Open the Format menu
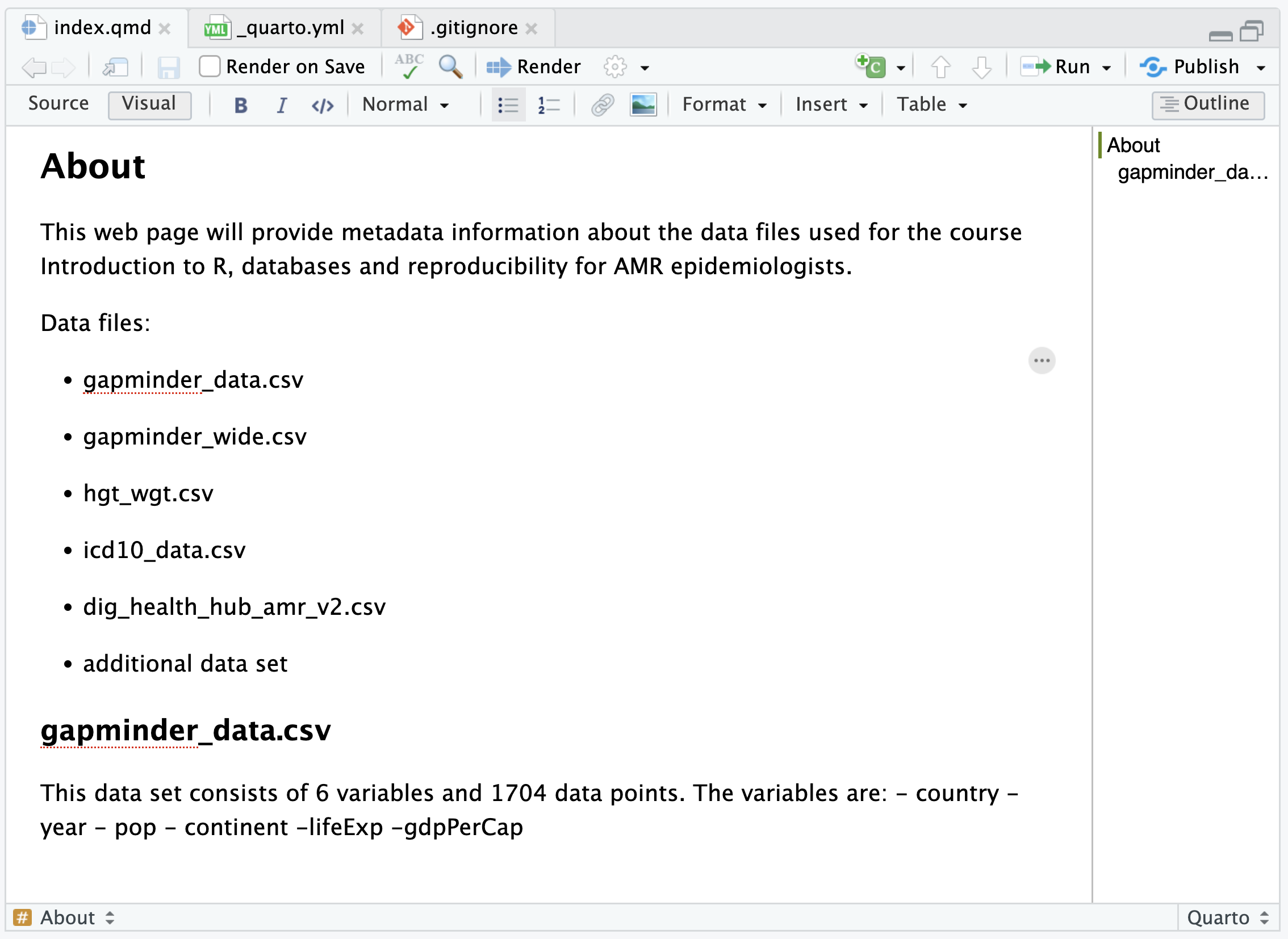Image resolution: width=1288 pixels, height=939 pixels. 725,104
